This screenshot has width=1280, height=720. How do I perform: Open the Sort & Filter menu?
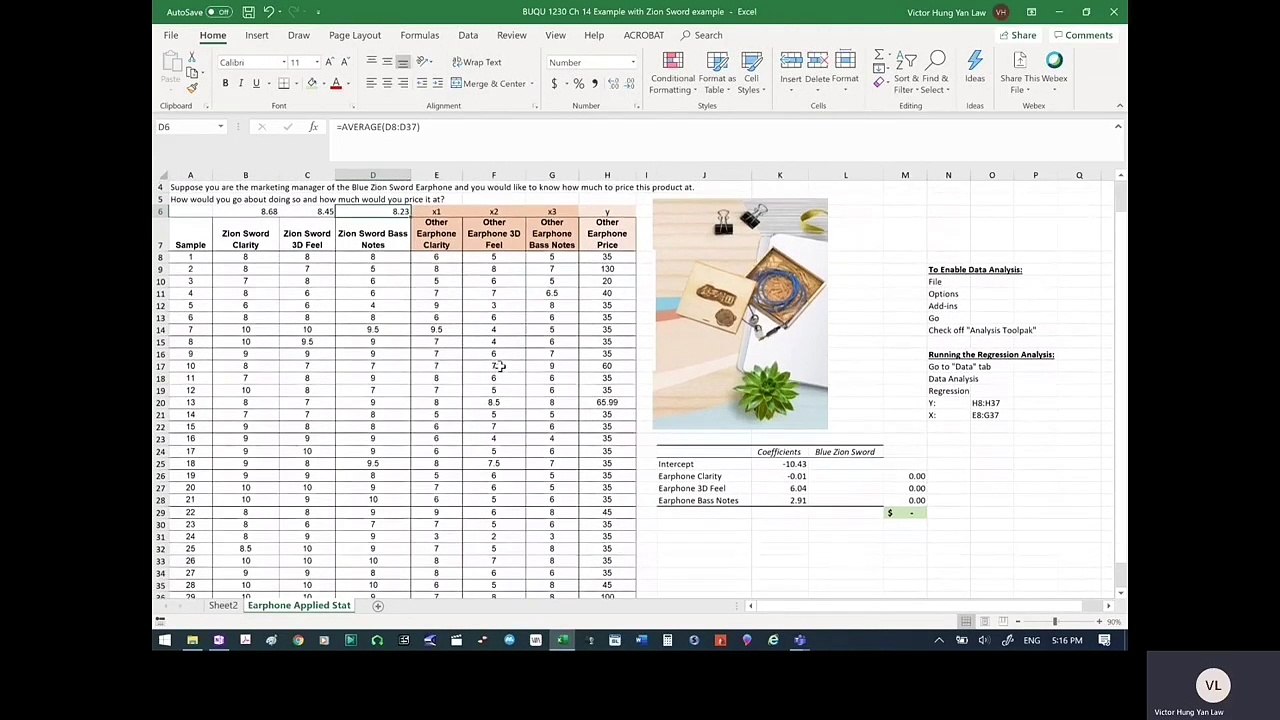click(907, 73)
